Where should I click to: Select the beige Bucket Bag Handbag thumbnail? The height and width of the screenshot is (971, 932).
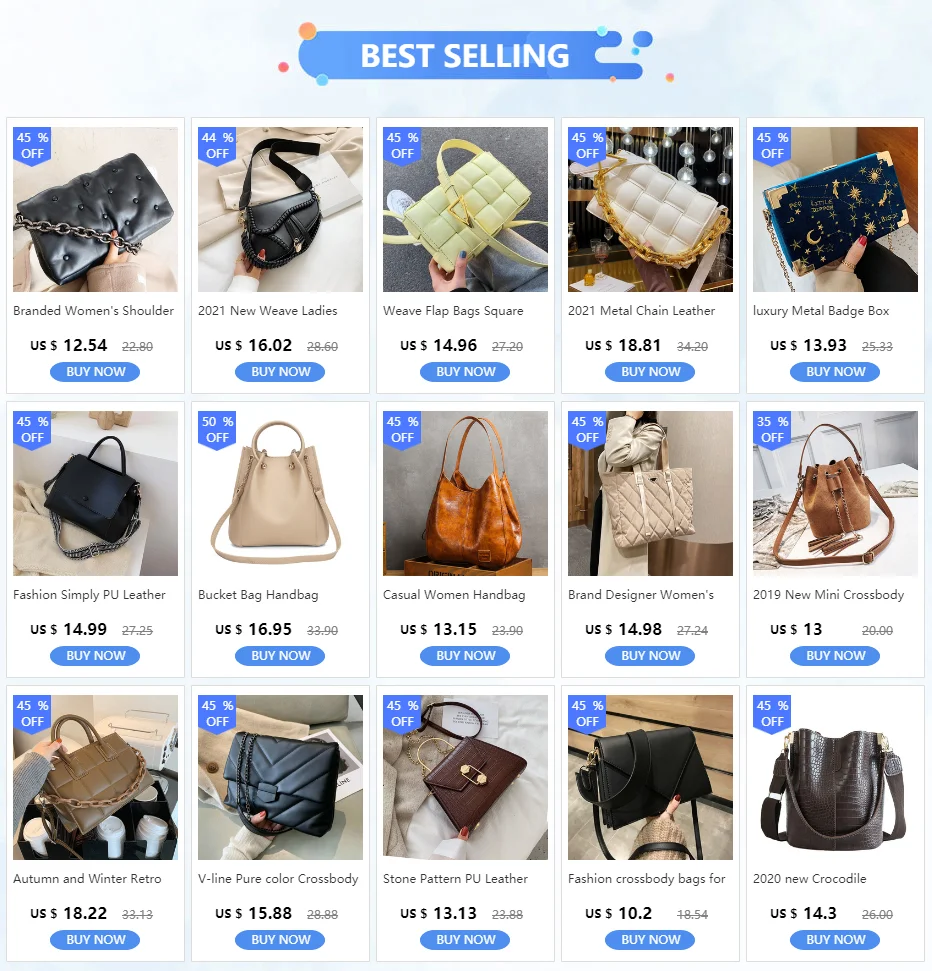click(280, 494)
